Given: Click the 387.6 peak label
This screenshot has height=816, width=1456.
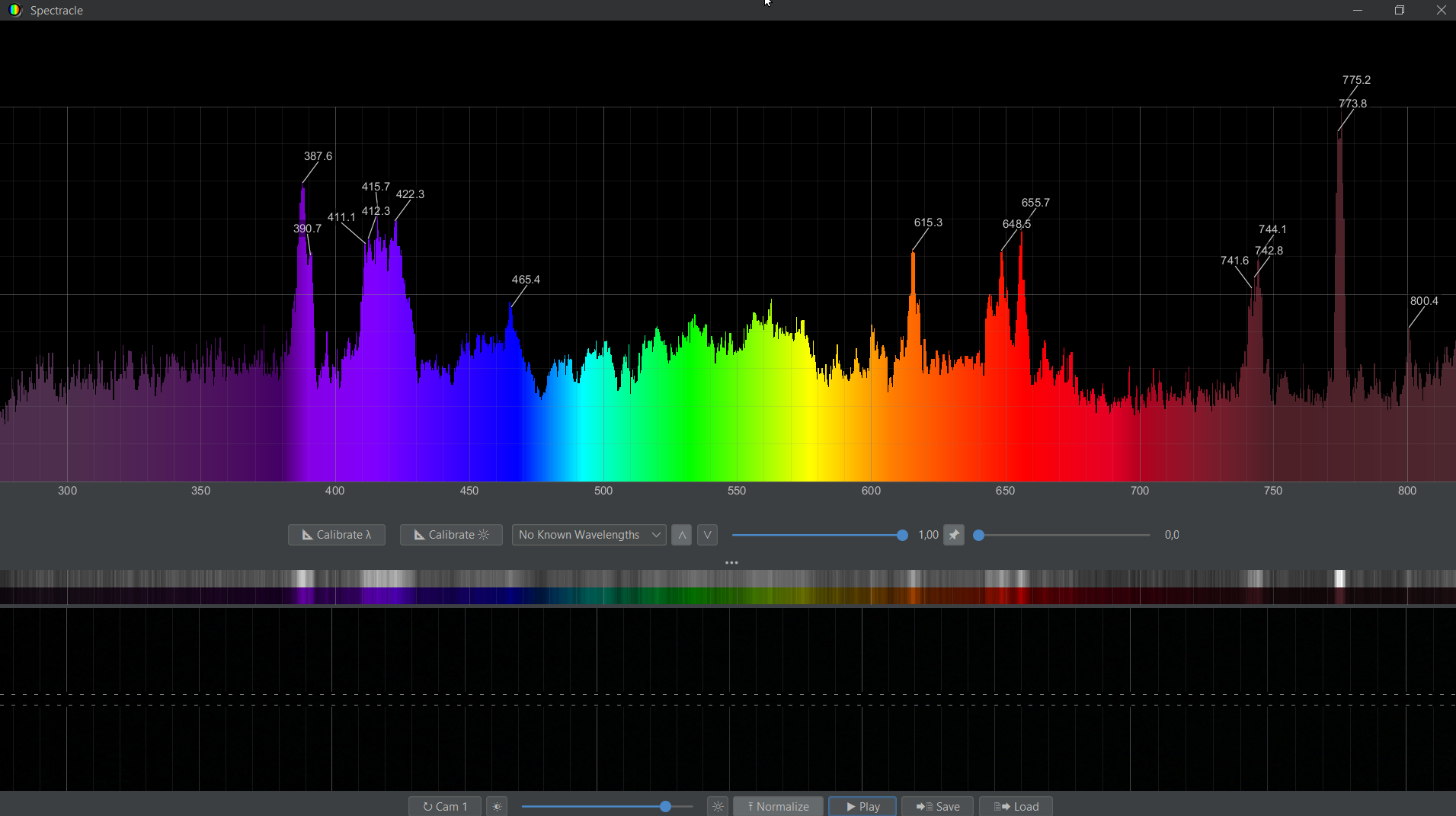Looking at the screenshot, I should tap(318, 156).
